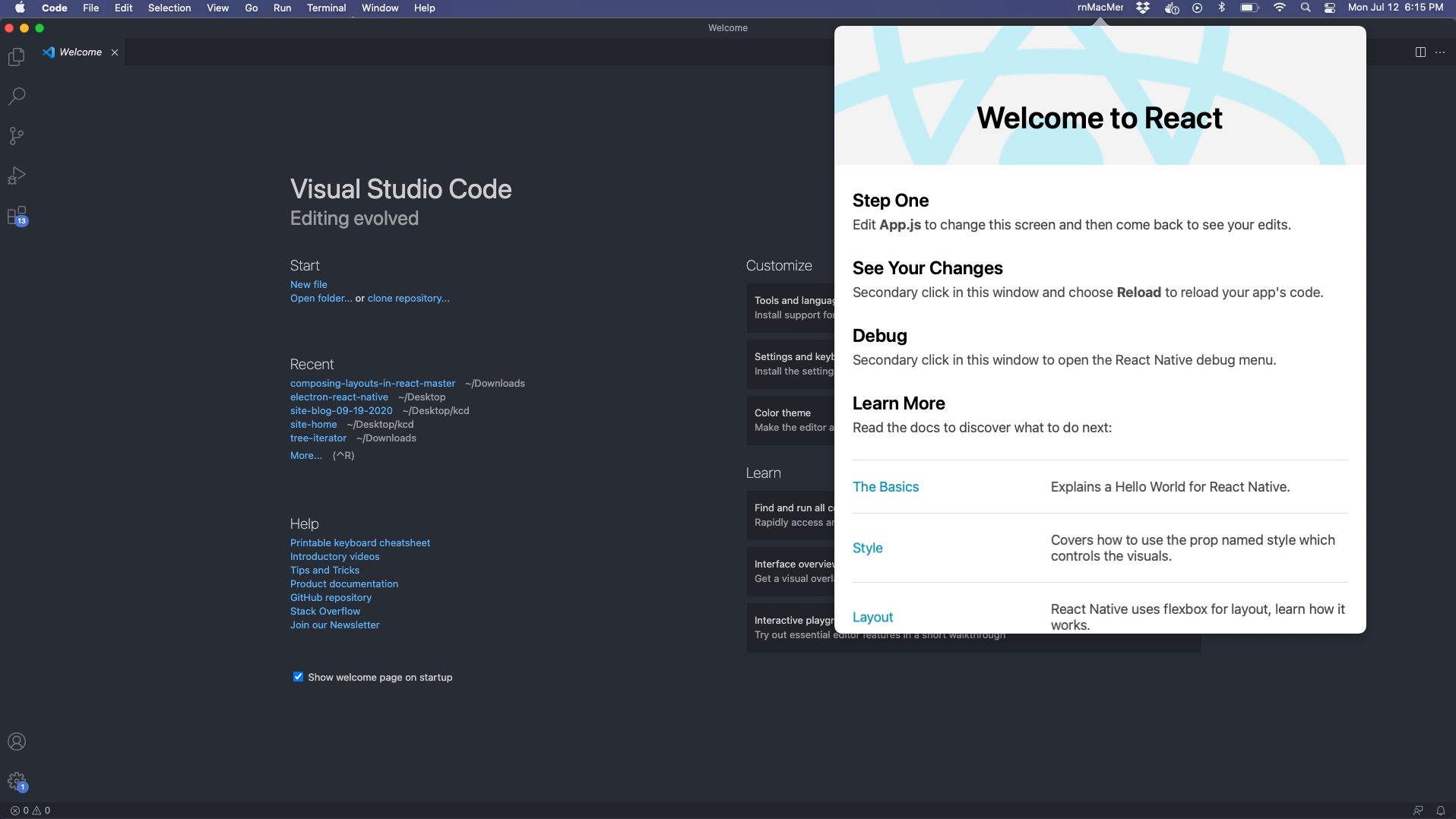Open the Terminal menu
Viewport: 1456px width, 819px height.
(x=326, y=8)
